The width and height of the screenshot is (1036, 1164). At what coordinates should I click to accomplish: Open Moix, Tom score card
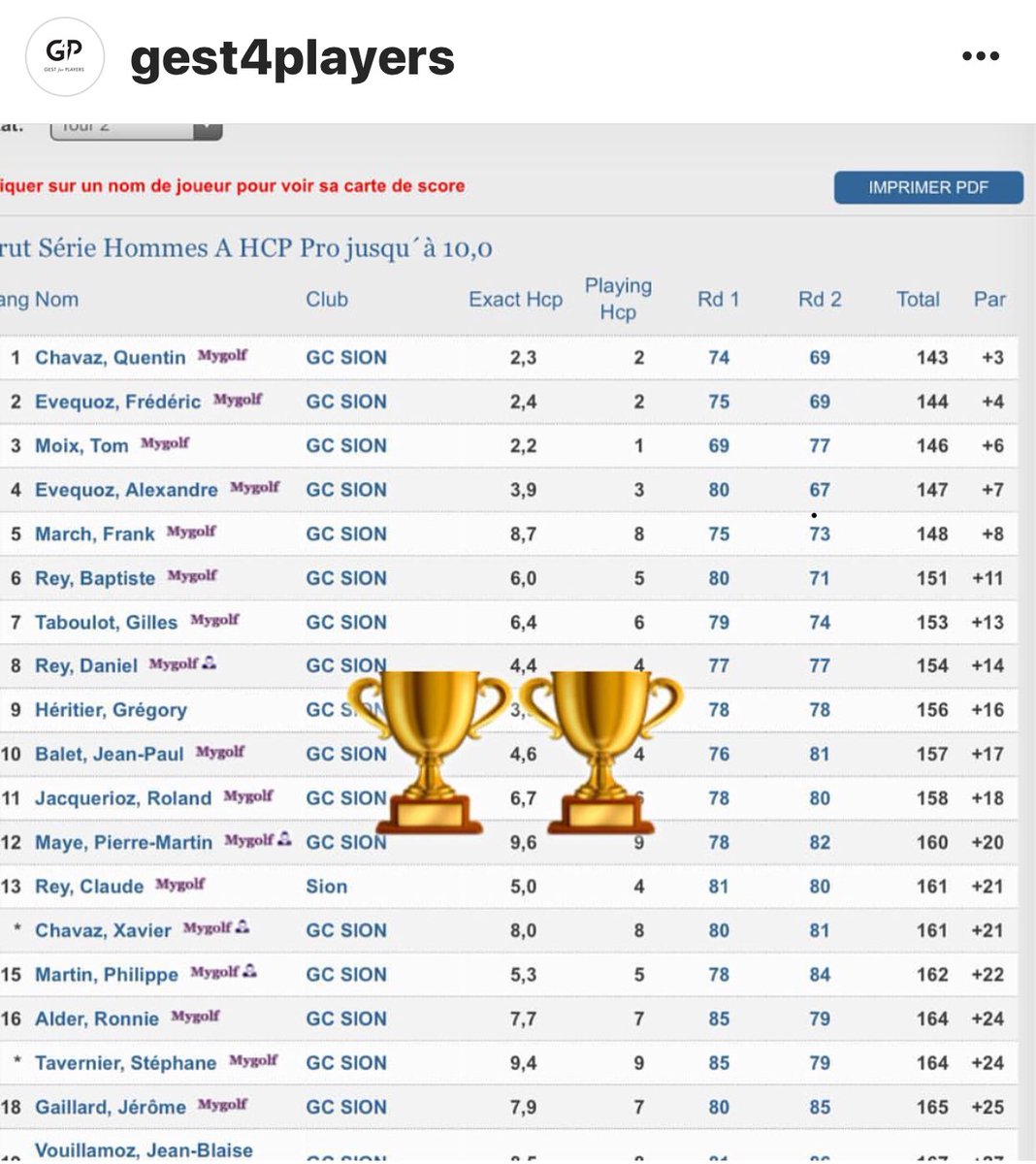tap(81, 445)
